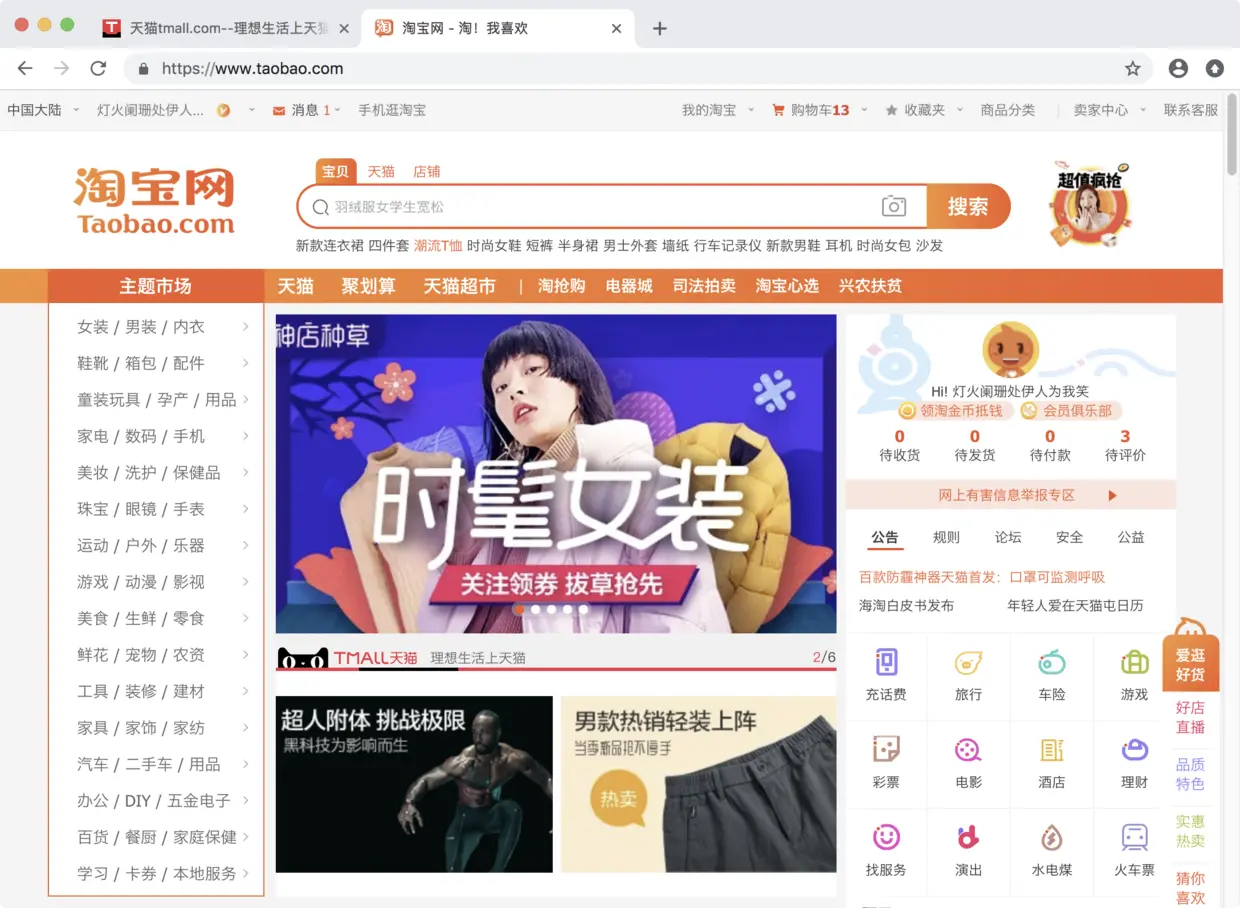
Task: Click the orange 搜索 search button
Action: pyautogui.click(x=968, y=207)
